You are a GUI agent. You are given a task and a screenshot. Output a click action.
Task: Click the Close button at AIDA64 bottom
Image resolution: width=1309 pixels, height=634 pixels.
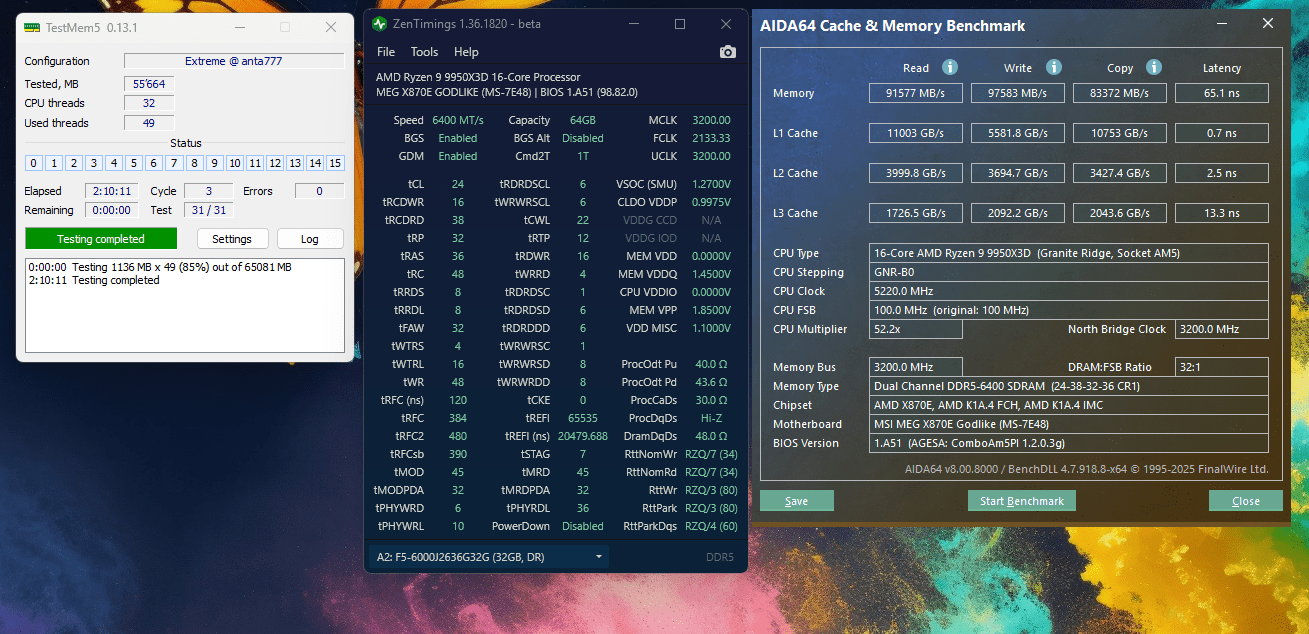pos(1245,501)
